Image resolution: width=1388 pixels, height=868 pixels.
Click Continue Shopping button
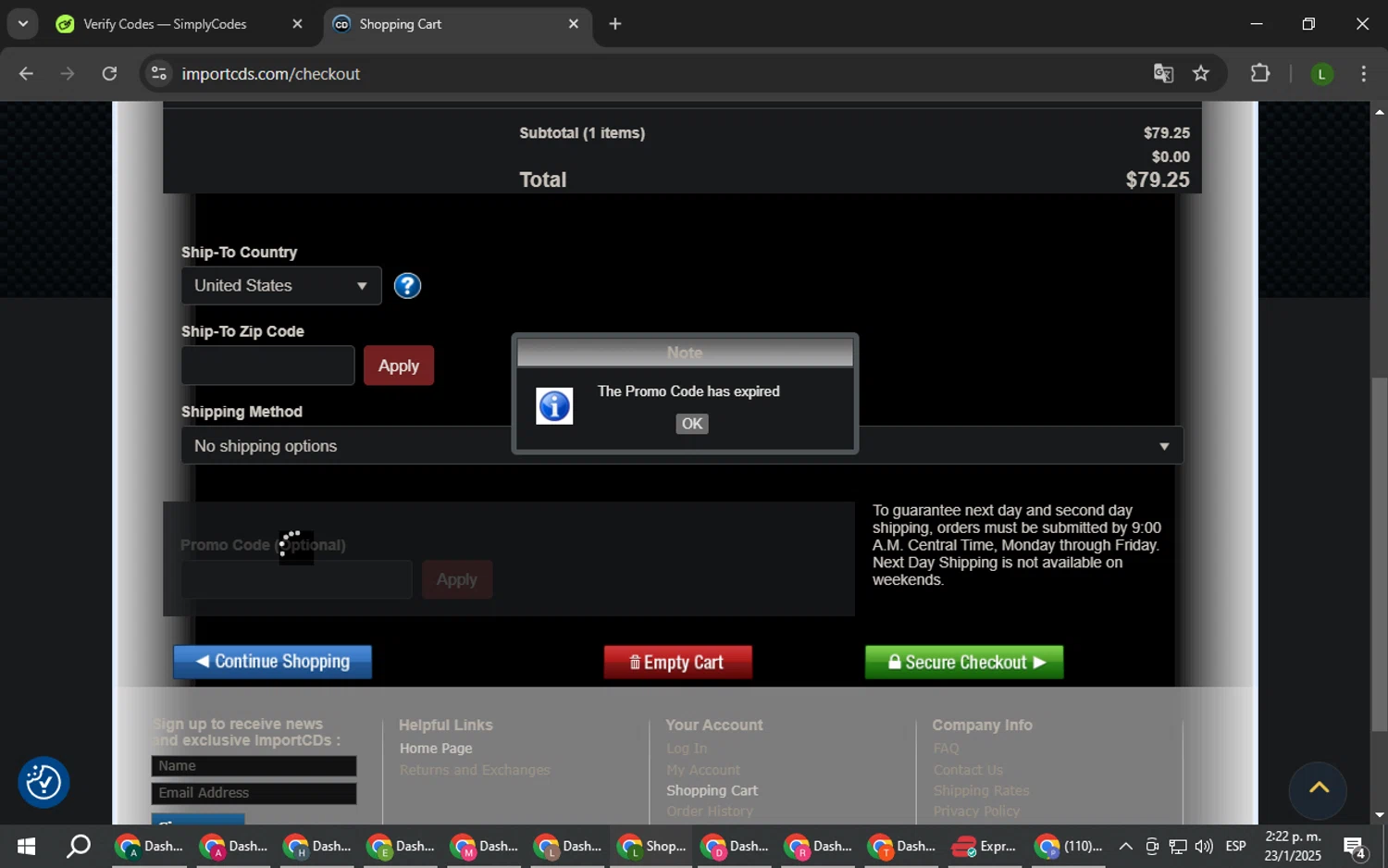pos(273,662)
